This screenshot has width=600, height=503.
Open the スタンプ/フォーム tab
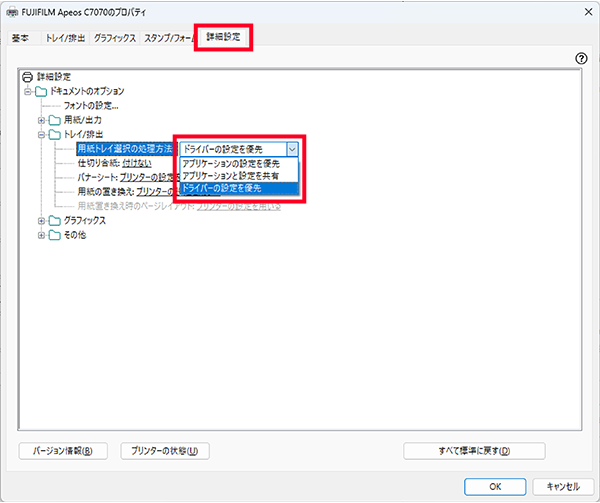pos(168,38)
